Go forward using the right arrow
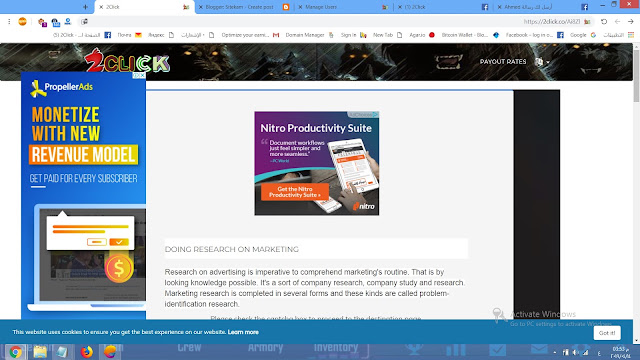This screenshot has height=360, width=640. click(x=631, y=22)
